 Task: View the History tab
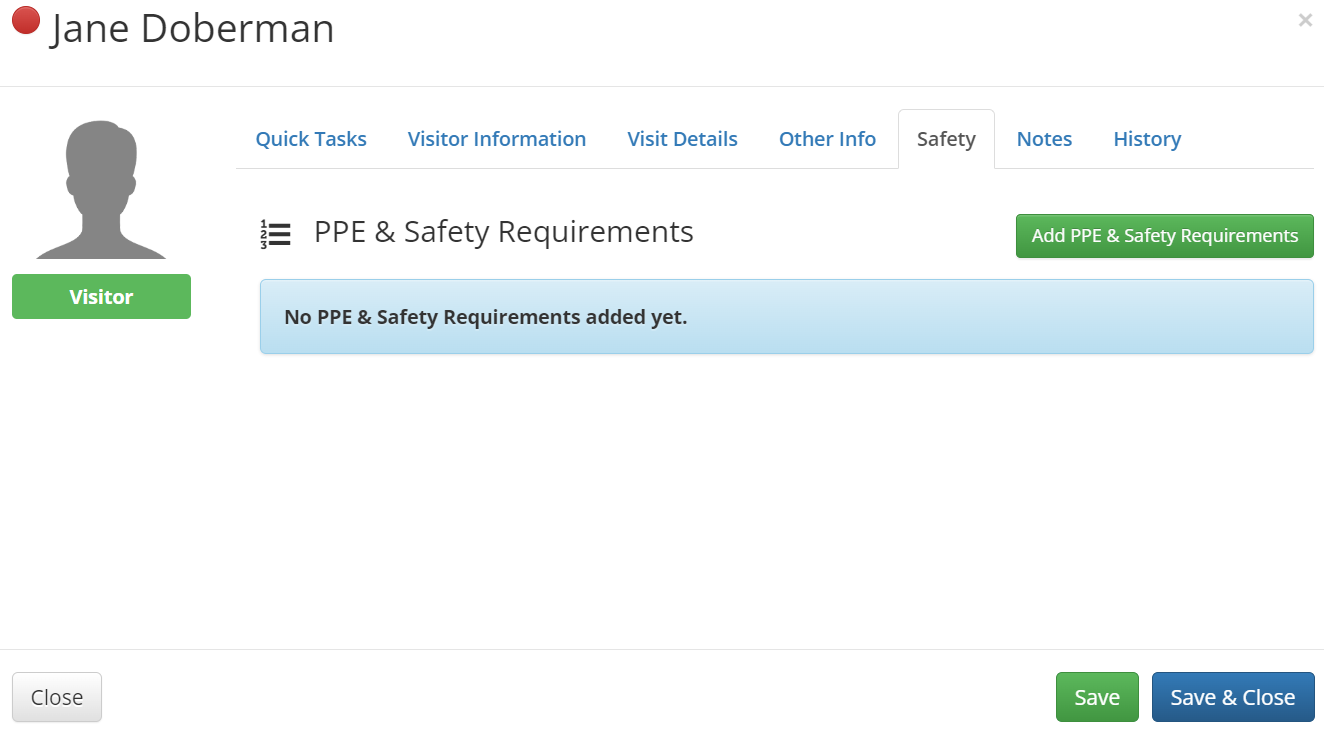click(x=1147, y=139)
